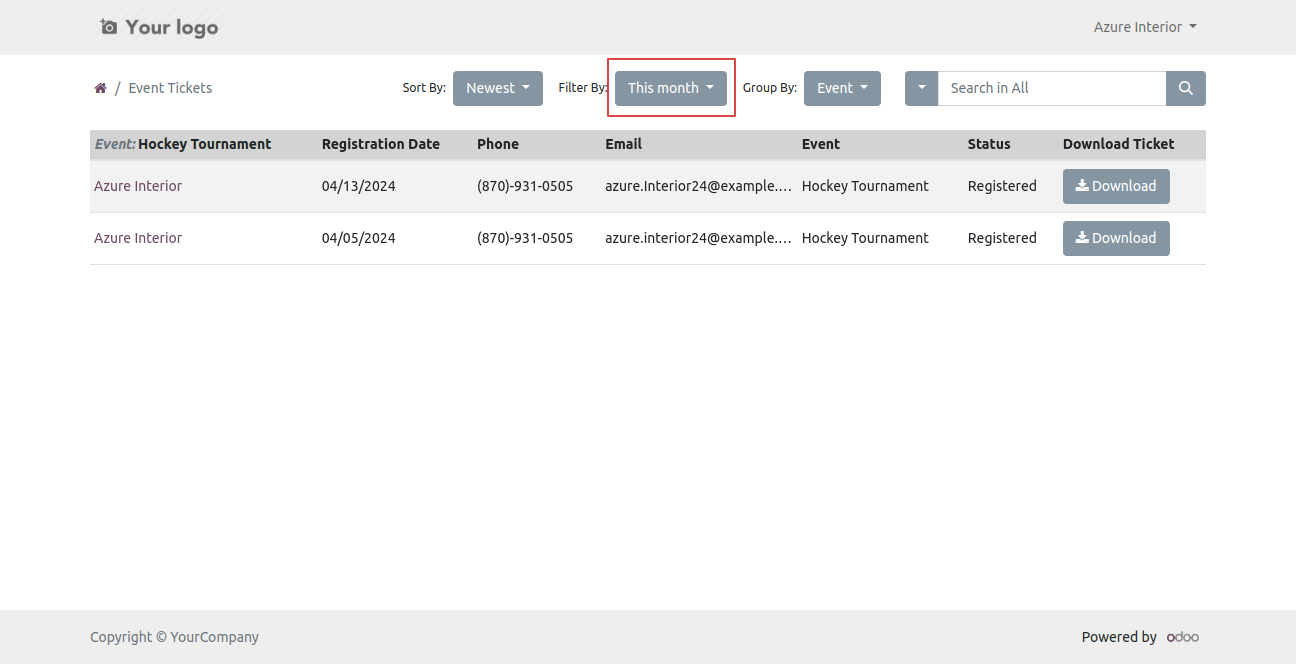Viewport: 1296px width, 664px height.
Task: Open Azure Interior link in 04/13/2024 row
Action: click(138, 186)
